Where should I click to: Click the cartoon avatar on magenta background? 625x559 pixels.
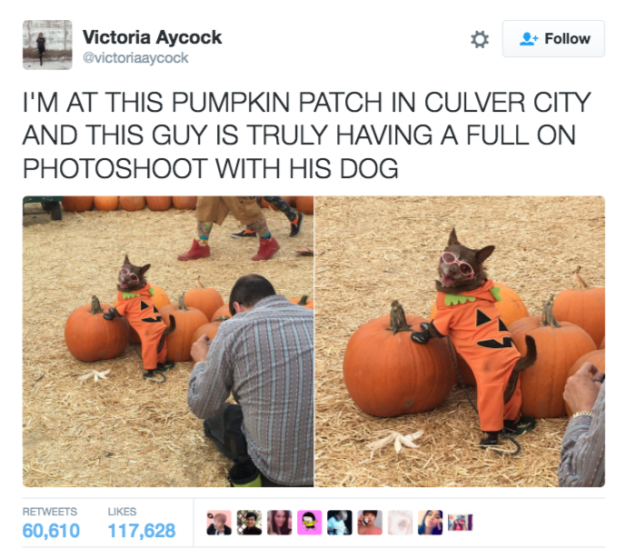coord(309,523)
